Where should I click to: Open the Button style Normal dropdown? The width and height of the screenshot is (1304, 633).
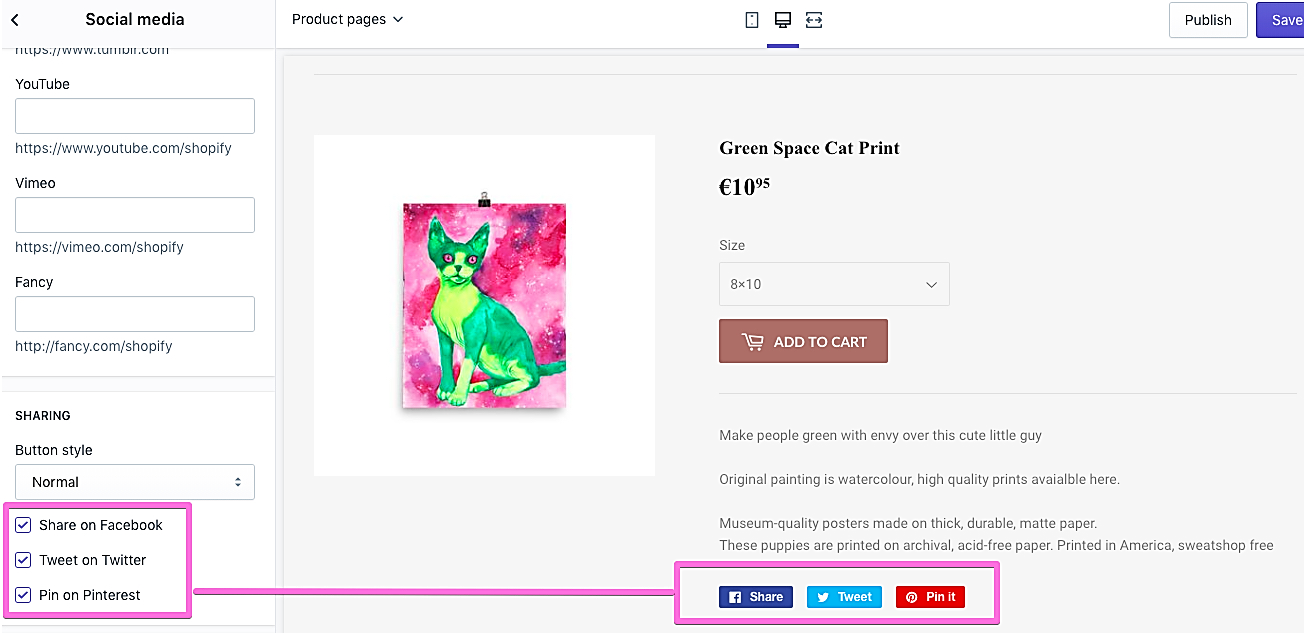pyautogui.click(x=135, y=482)
